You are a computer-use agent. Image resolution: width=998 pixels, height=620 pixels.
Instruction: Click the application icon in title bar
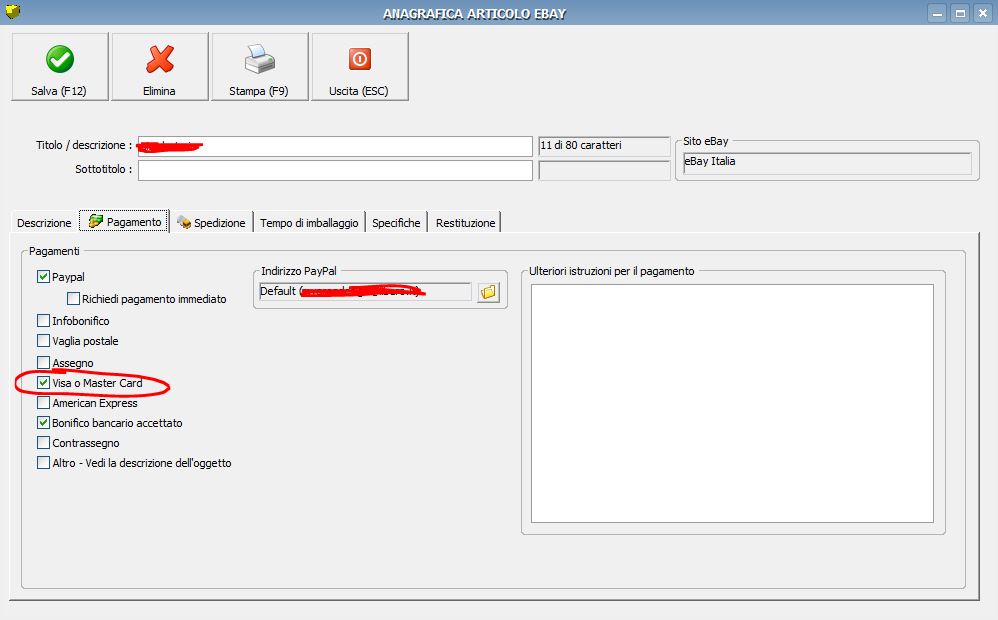pos(12,11)
